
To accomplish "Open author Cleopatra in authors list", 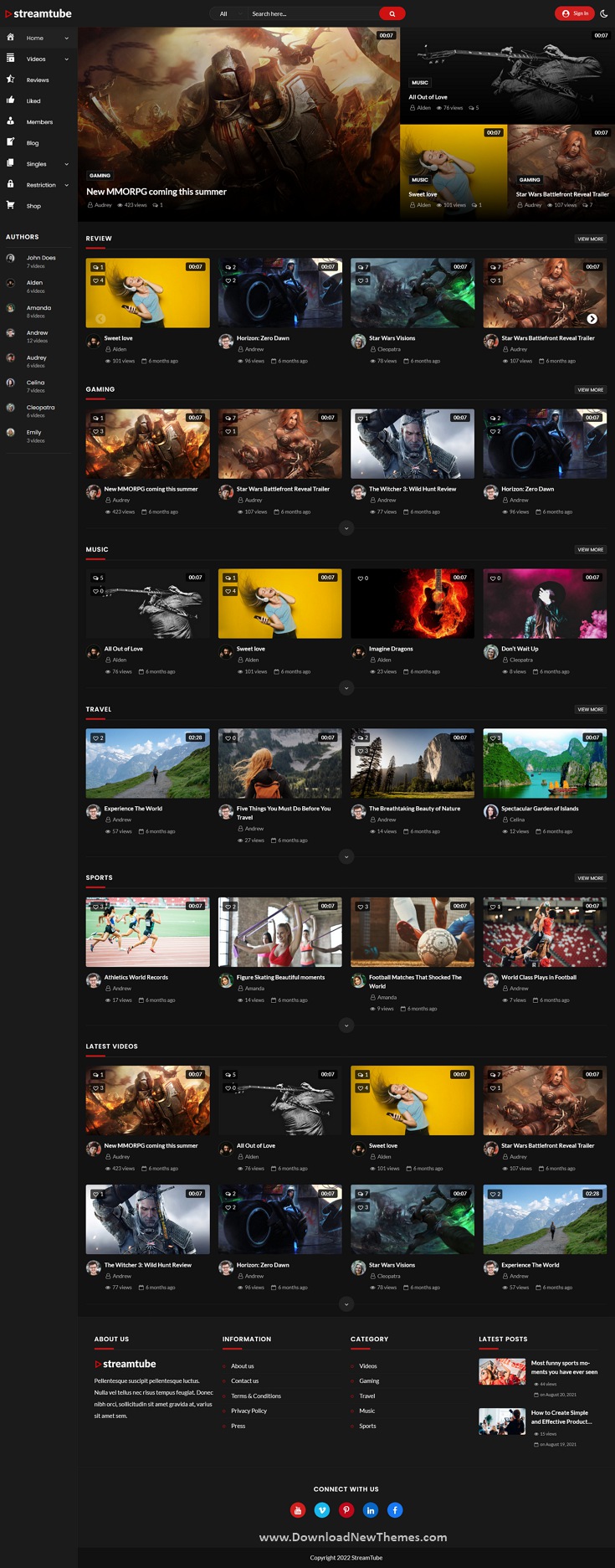I will pyautogui.click(x=40, y=408).
